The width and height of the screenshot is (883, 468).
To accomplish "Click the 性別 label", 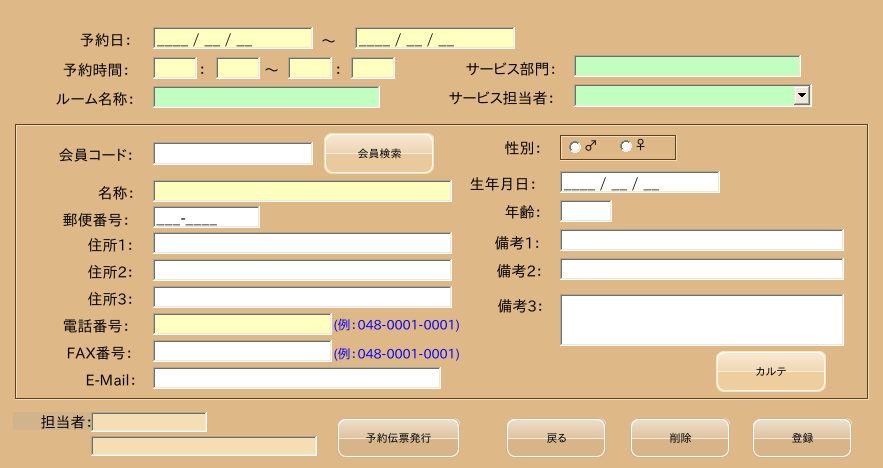I will [x=523, y=148].
